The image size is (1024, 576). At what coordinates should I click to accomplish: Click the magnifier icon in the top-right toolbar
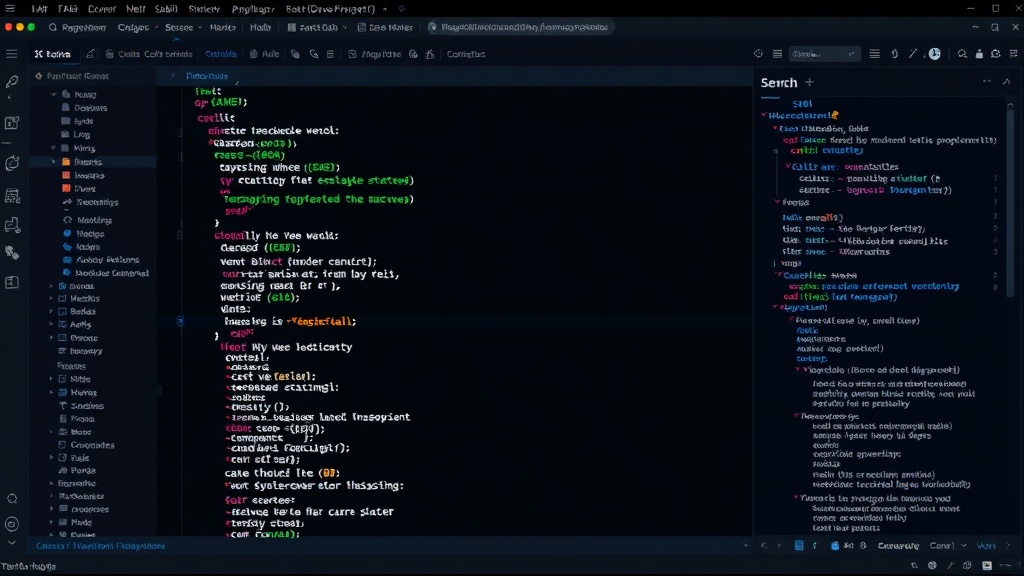(x=962, y=54)
